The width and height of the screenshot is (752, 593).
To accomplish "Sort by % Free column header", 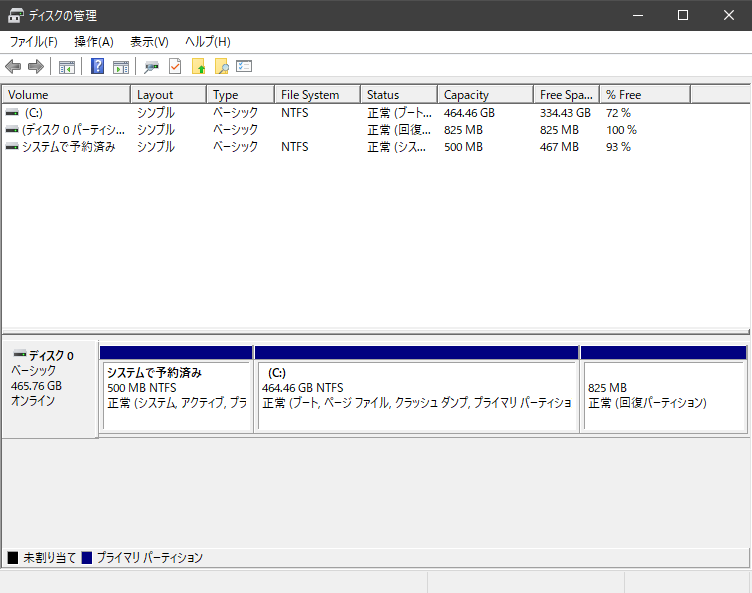I will [645, 95].
